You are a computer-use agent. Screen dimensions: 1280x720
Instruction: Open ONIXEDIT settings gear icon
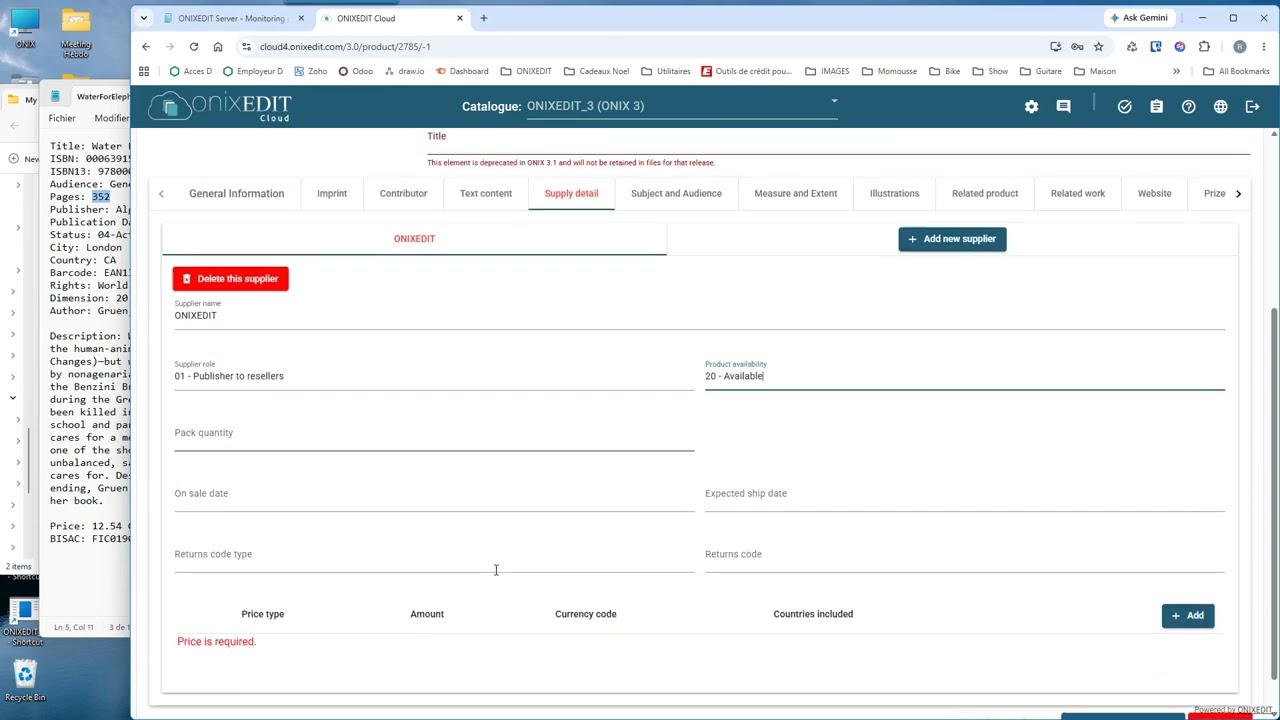1031,107
